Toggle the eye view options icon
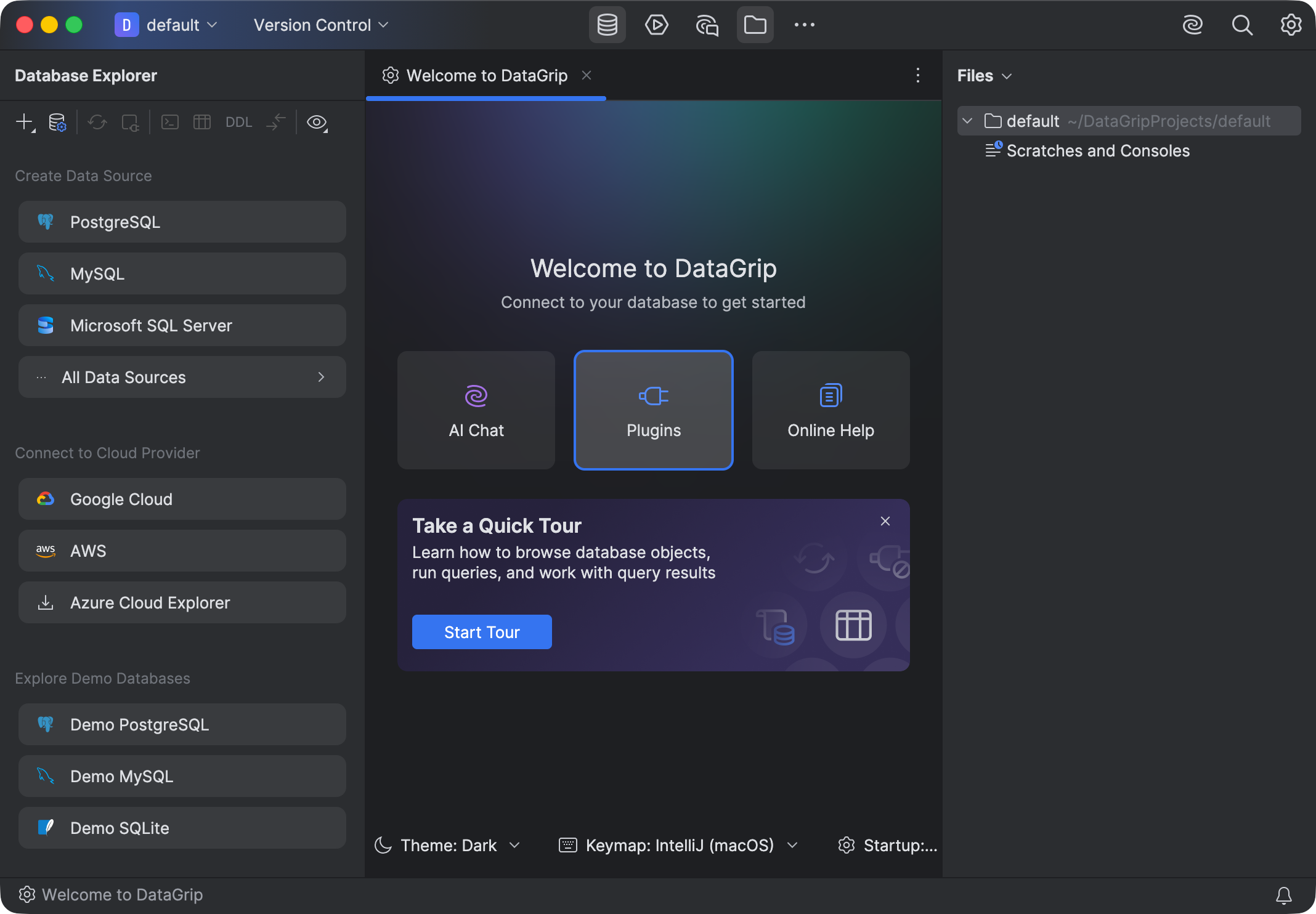1316x914 pixels. click(317, 122)
